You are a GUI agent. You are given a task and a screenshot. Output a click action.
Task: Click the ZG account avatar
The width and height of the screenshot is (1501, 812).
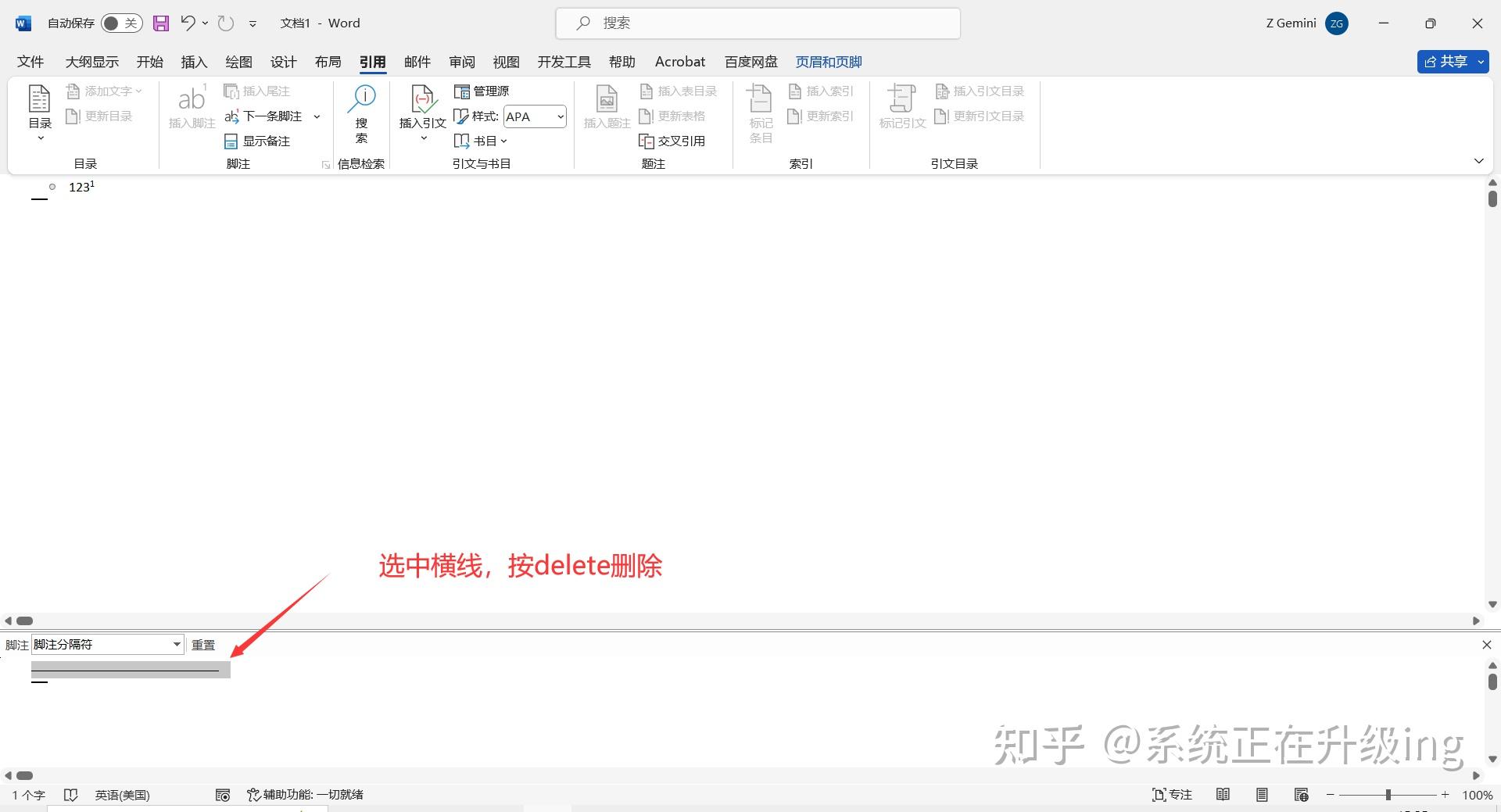1336,23
